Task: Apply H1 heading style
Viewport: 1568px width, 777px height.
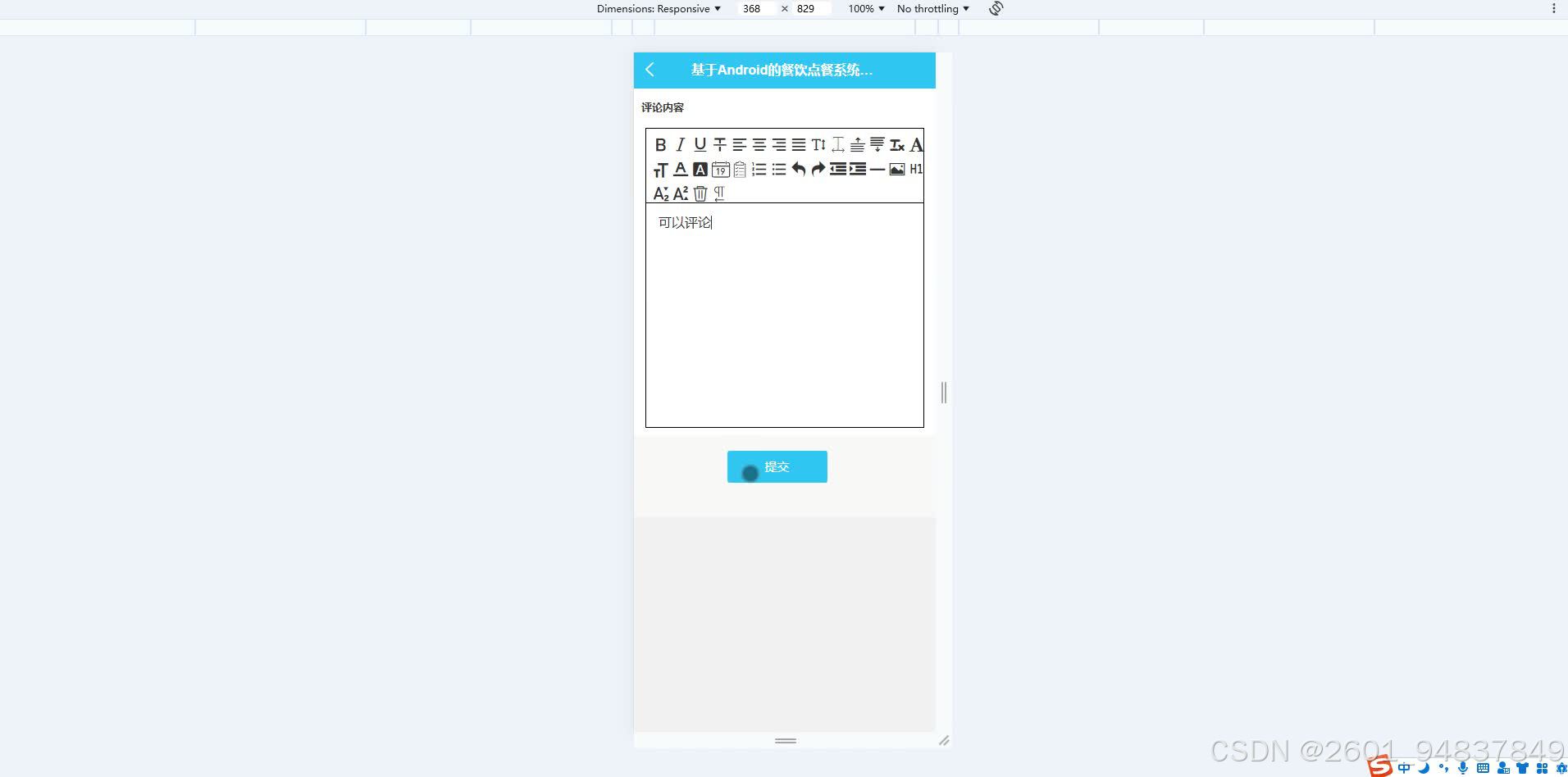Action: point(918,170)
